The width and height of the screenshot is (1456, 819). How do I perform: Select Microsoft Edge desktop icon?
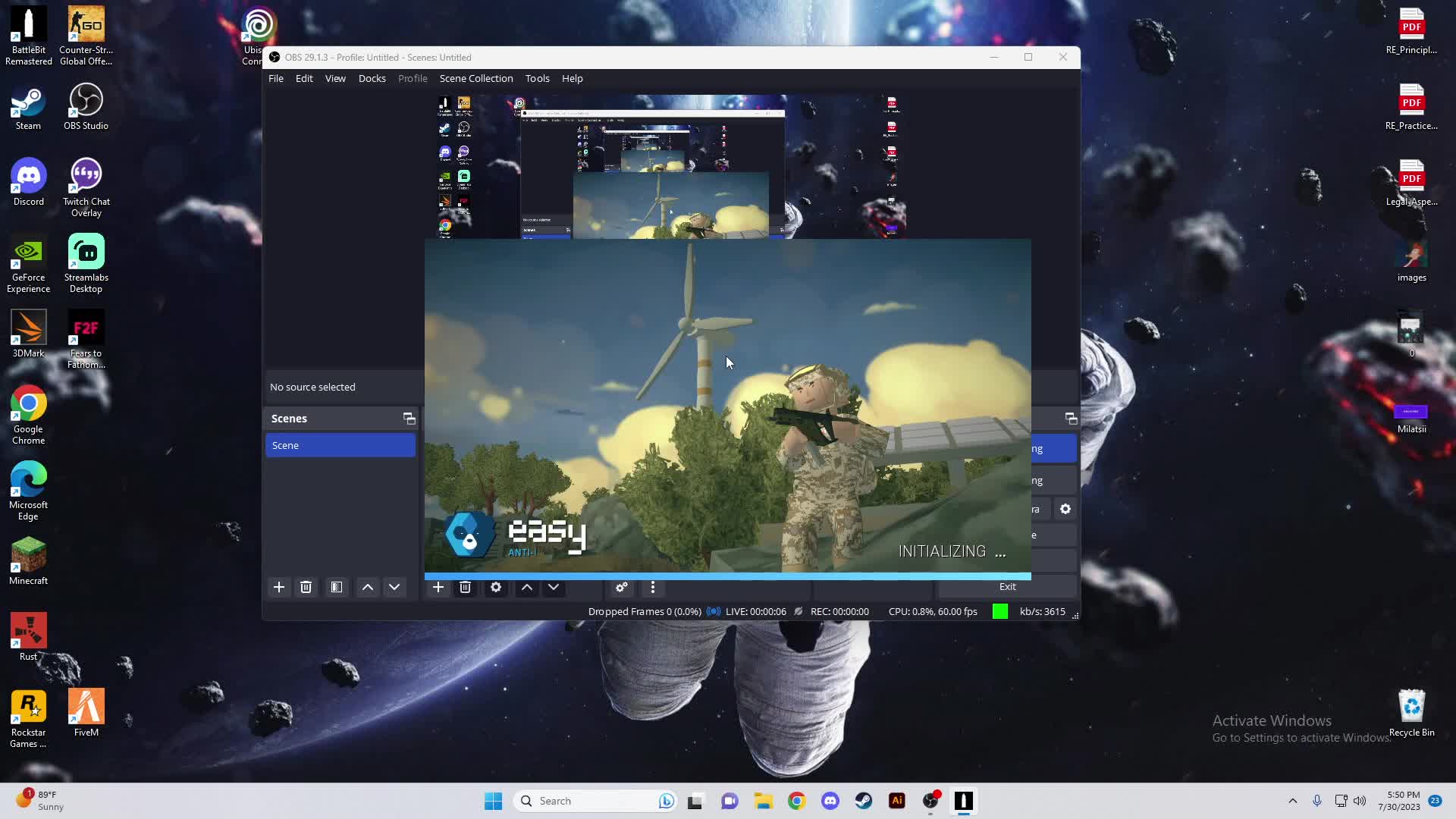[x=29, y=491]
